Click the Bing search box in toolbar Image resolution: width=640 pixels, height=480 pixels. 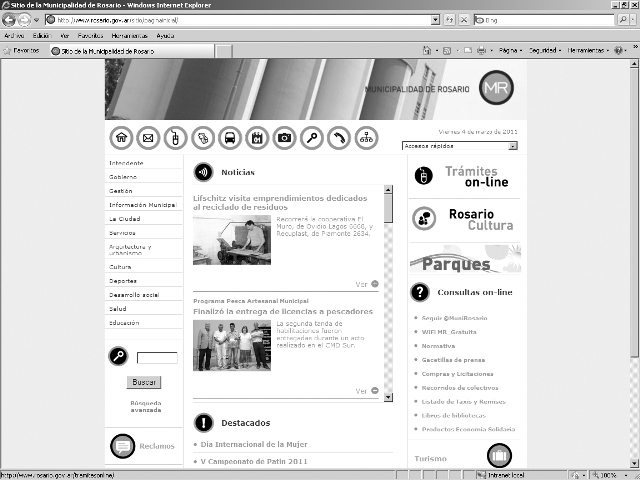(544, 20)
